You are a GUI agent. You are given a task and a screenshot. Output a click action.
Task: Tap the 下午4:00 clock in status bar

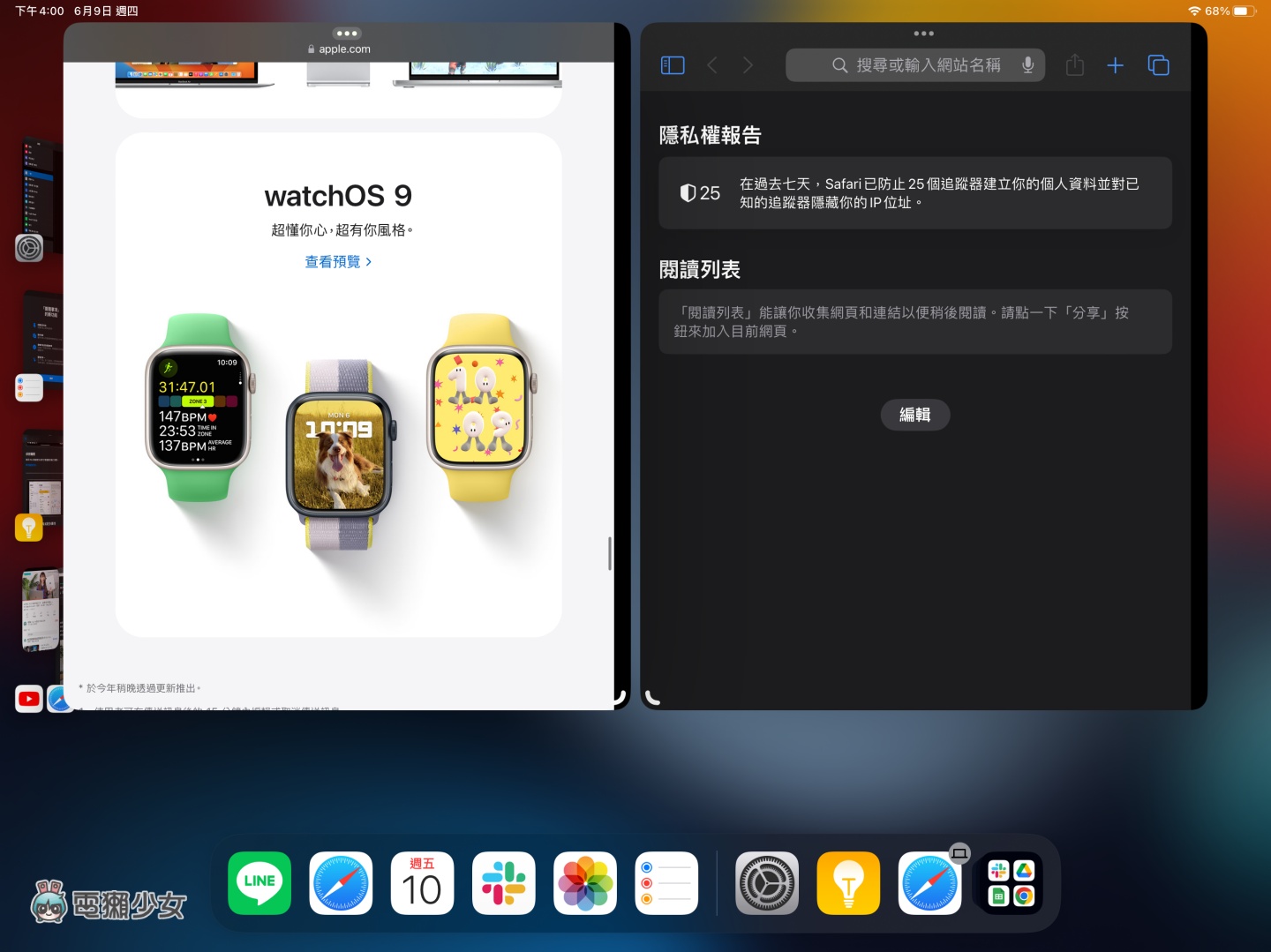(40, 11)
